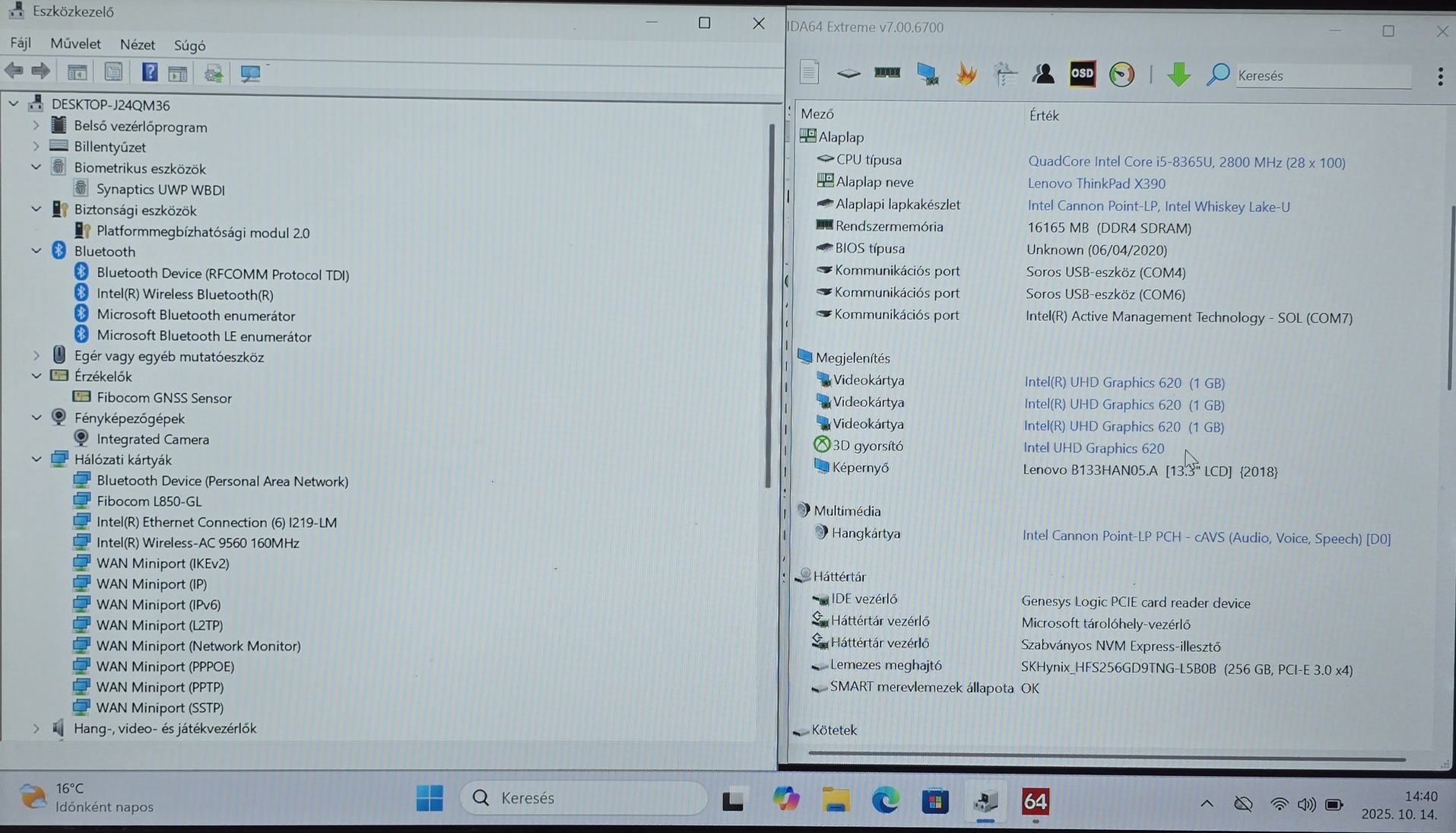The image size is (1456, 833).
Task: Show hidden tray icons chevron
Action: coord(1207,803)
